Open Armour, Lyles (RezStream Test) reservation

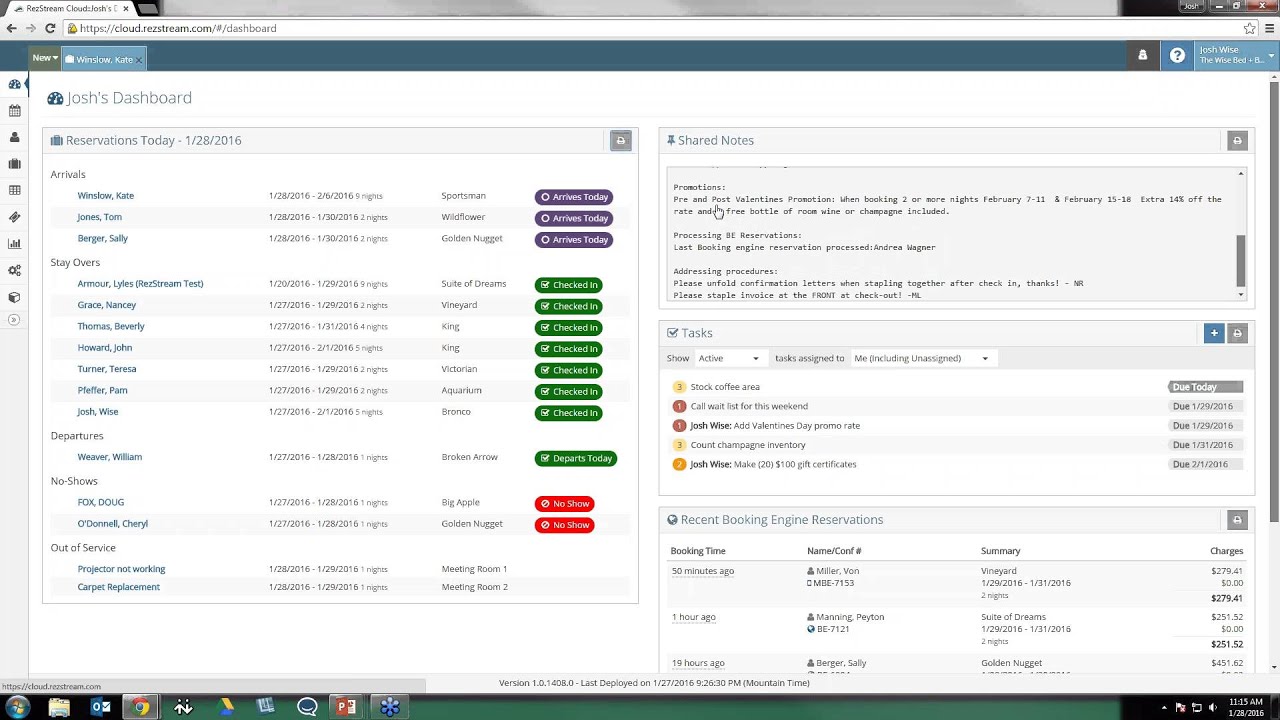point(140,284)
